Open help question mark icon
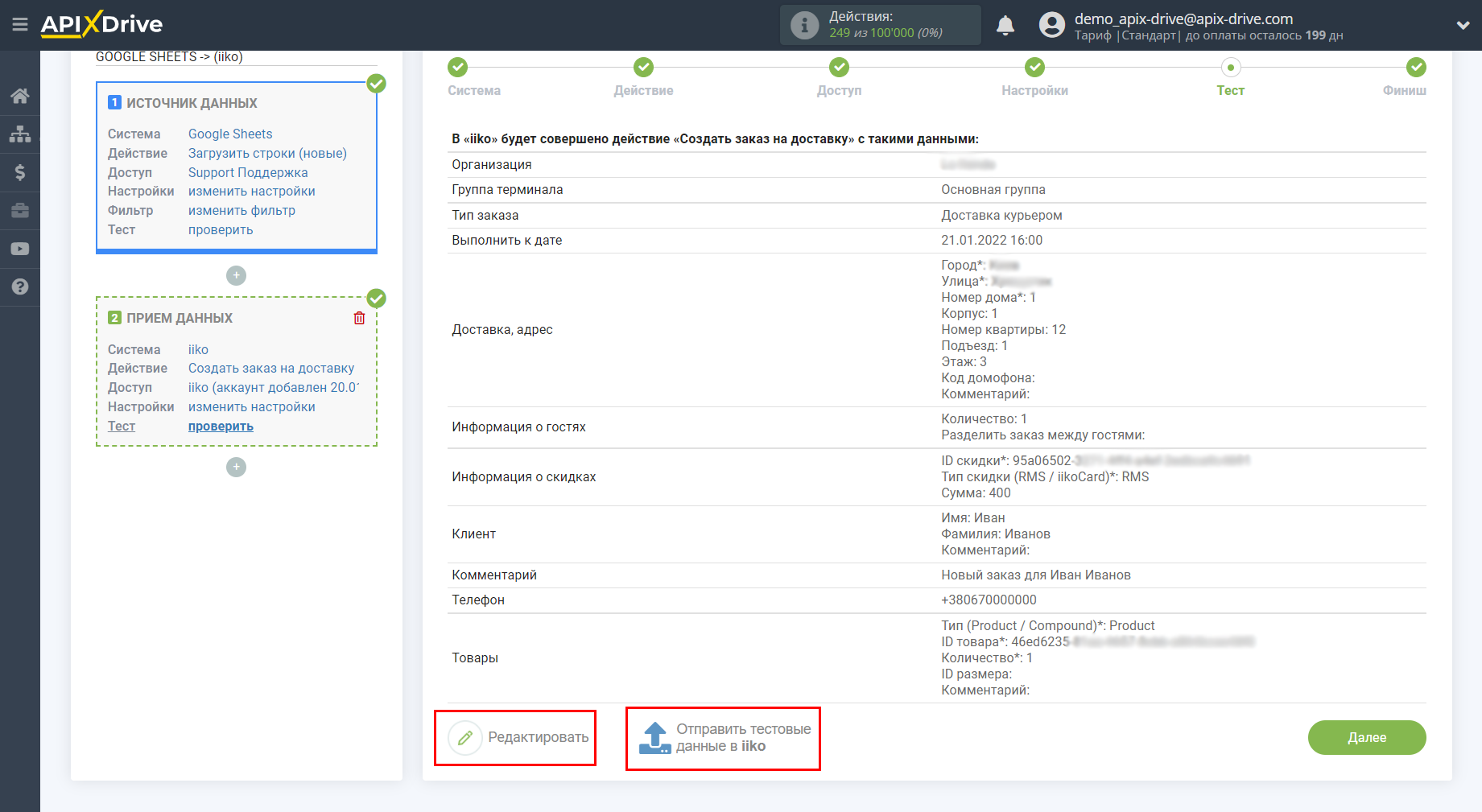Screen dimensions: 1482x812 click(x=20, y=286)
